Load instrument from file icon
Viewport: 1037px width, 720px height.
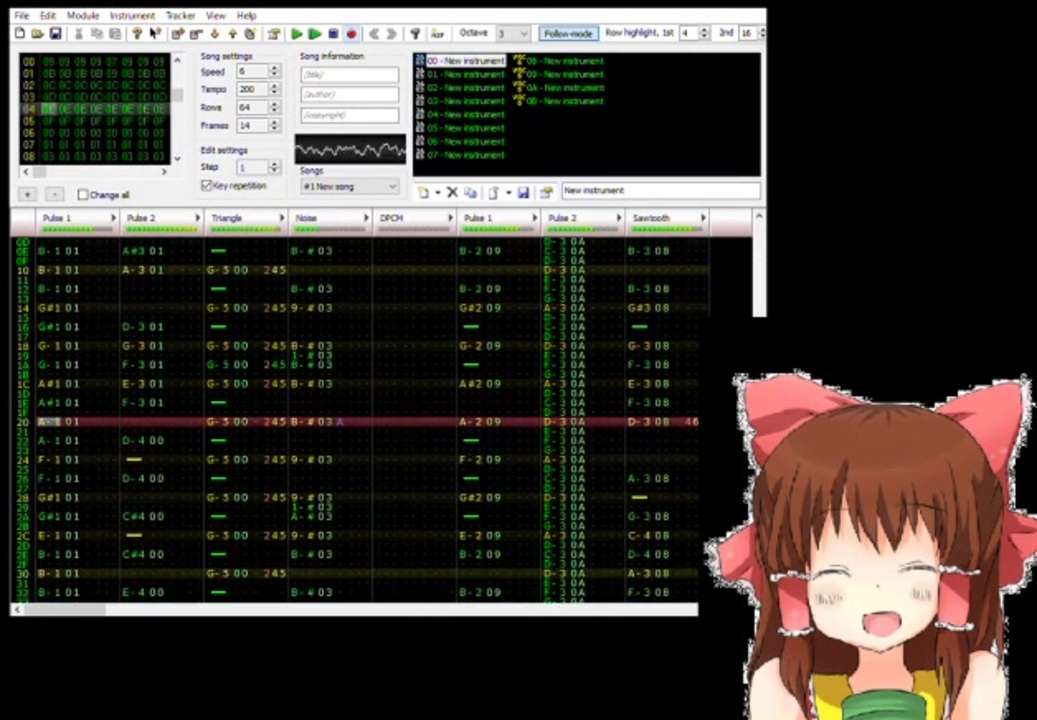[493, 192]
